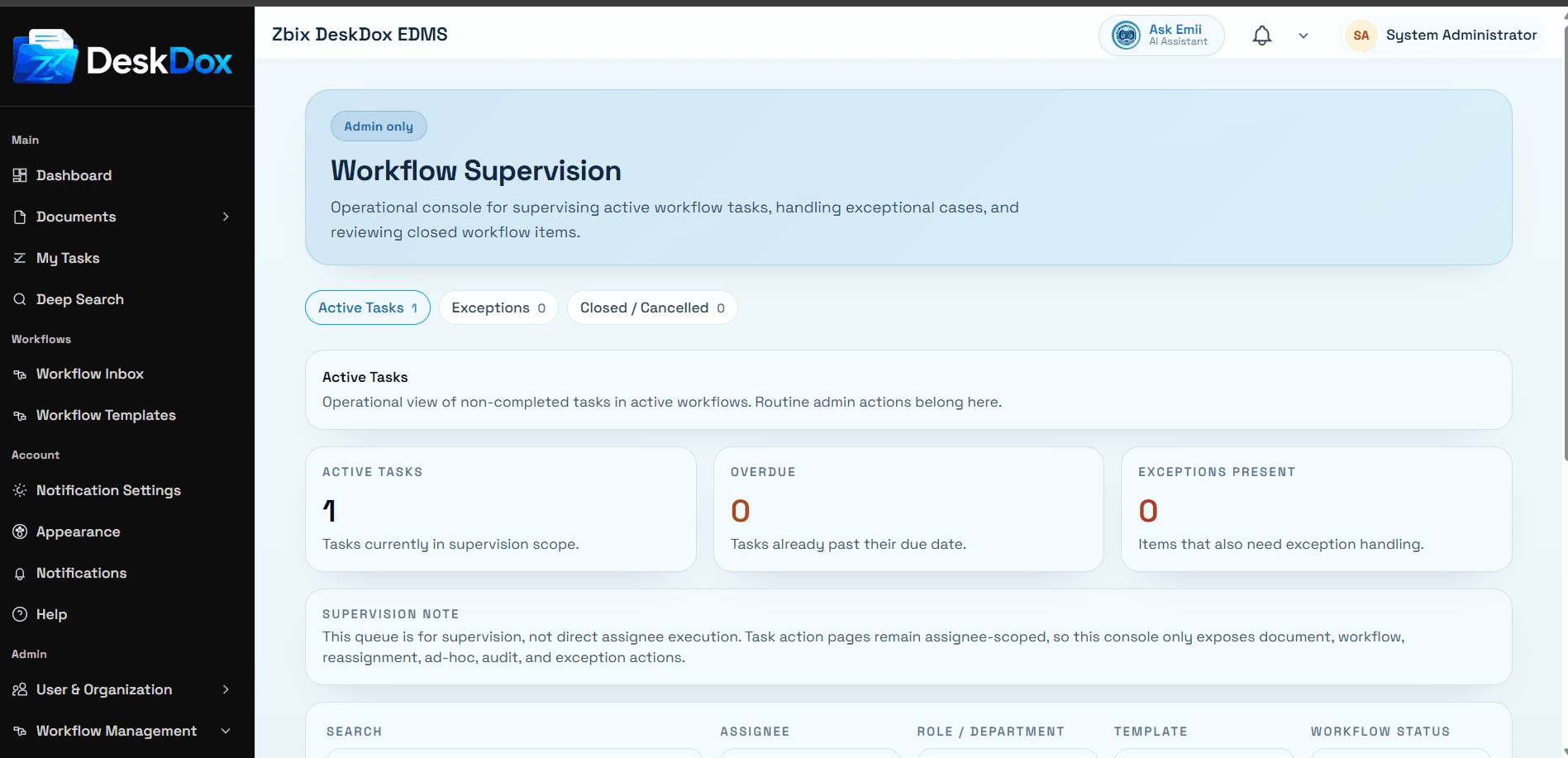The width and height of the screenshot is (1568, 758).
Task: Click the SA user avatar
Action: pyautogui.click(x=1361, y=36)
